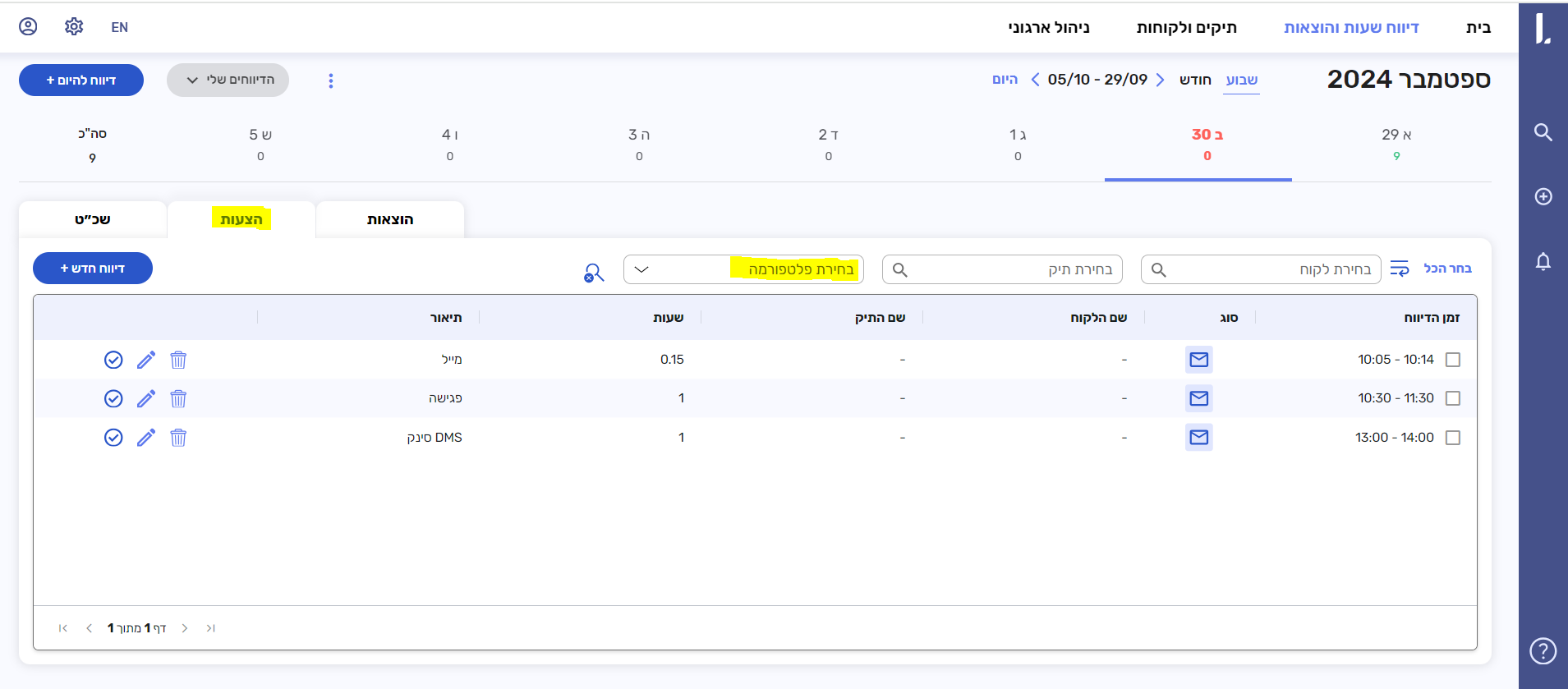Click the דיווח חדש button

click(x=93, y=269)
